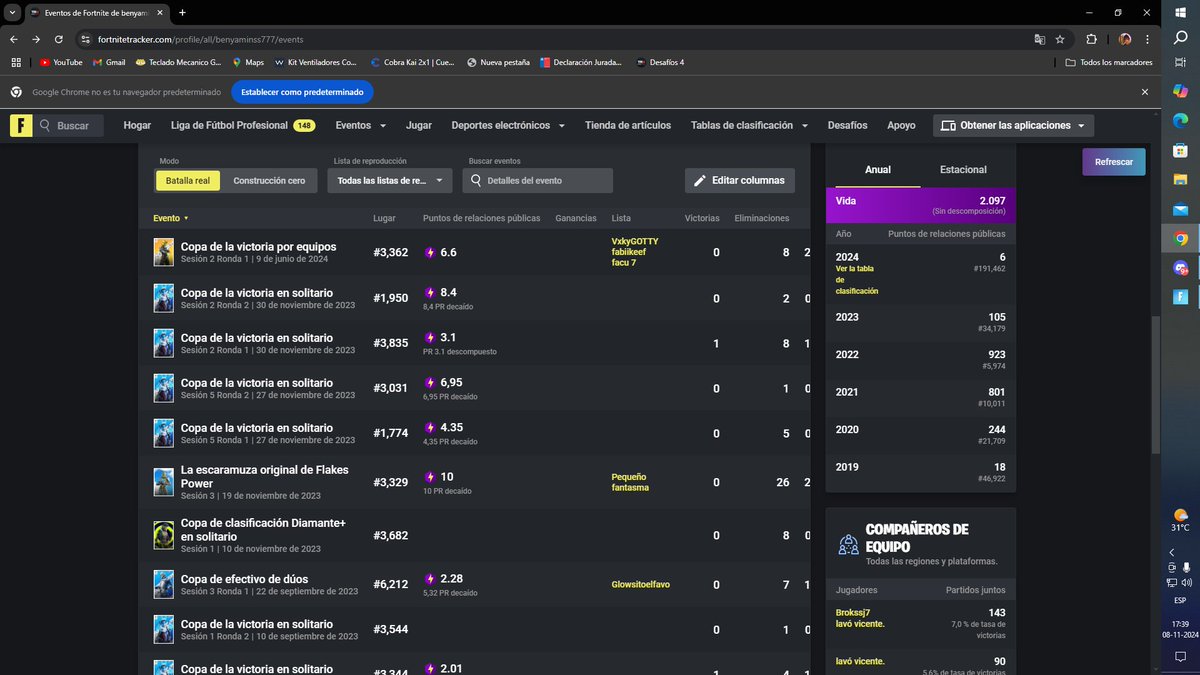Open the Chrome three-dot menu
The height and width of the screenshot is (675, 1200).
pyautogui.click(x=1146, y=39)
